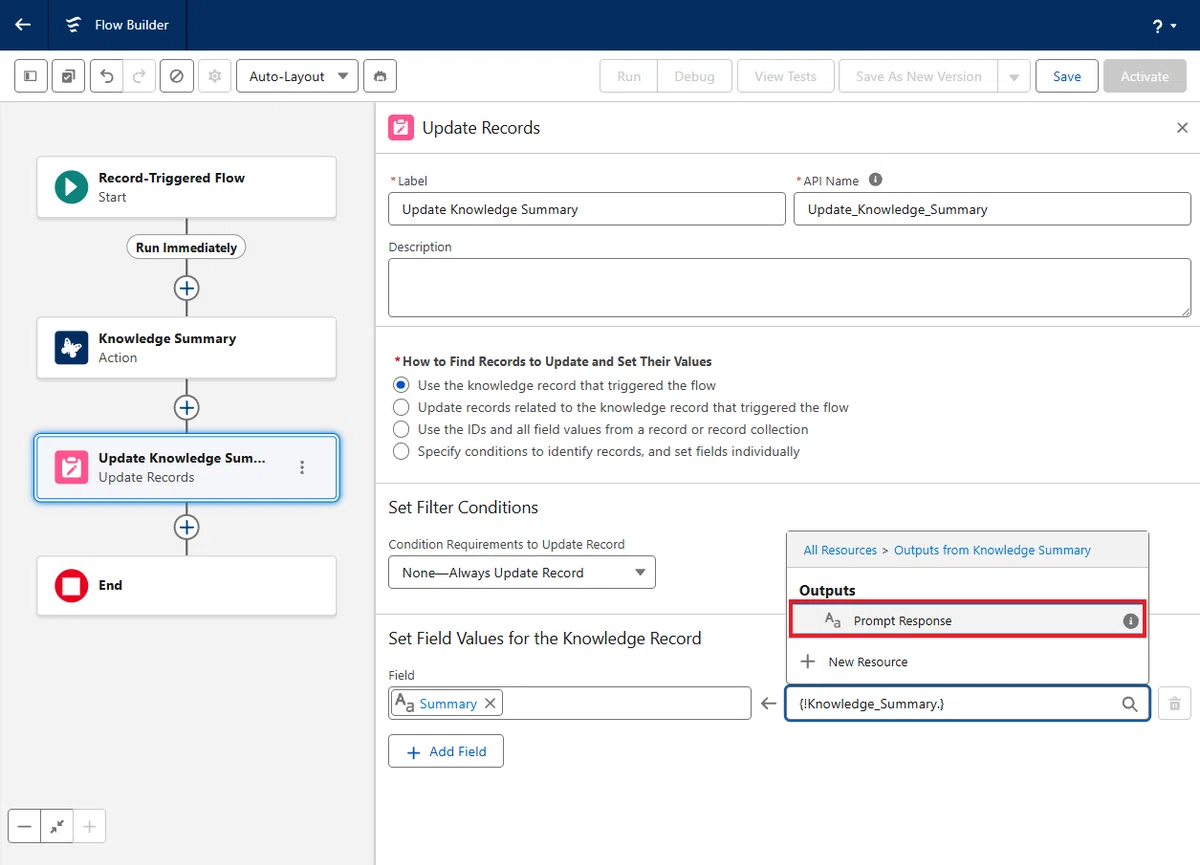Zoom out canvas with minus icon
The height and width of the screenshot is (865, 1200).
[25, 826]
